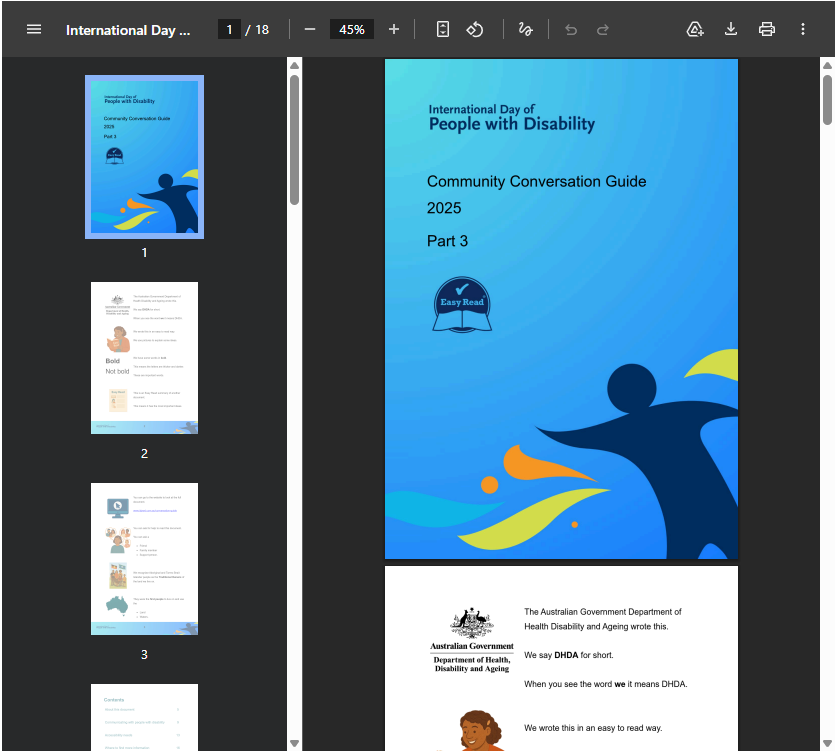Image resolution: width=835 pixels, height=751 pixels.
Task: Zoom out with the minus icon
Action: pyautogui.click(x=310, y=29)
